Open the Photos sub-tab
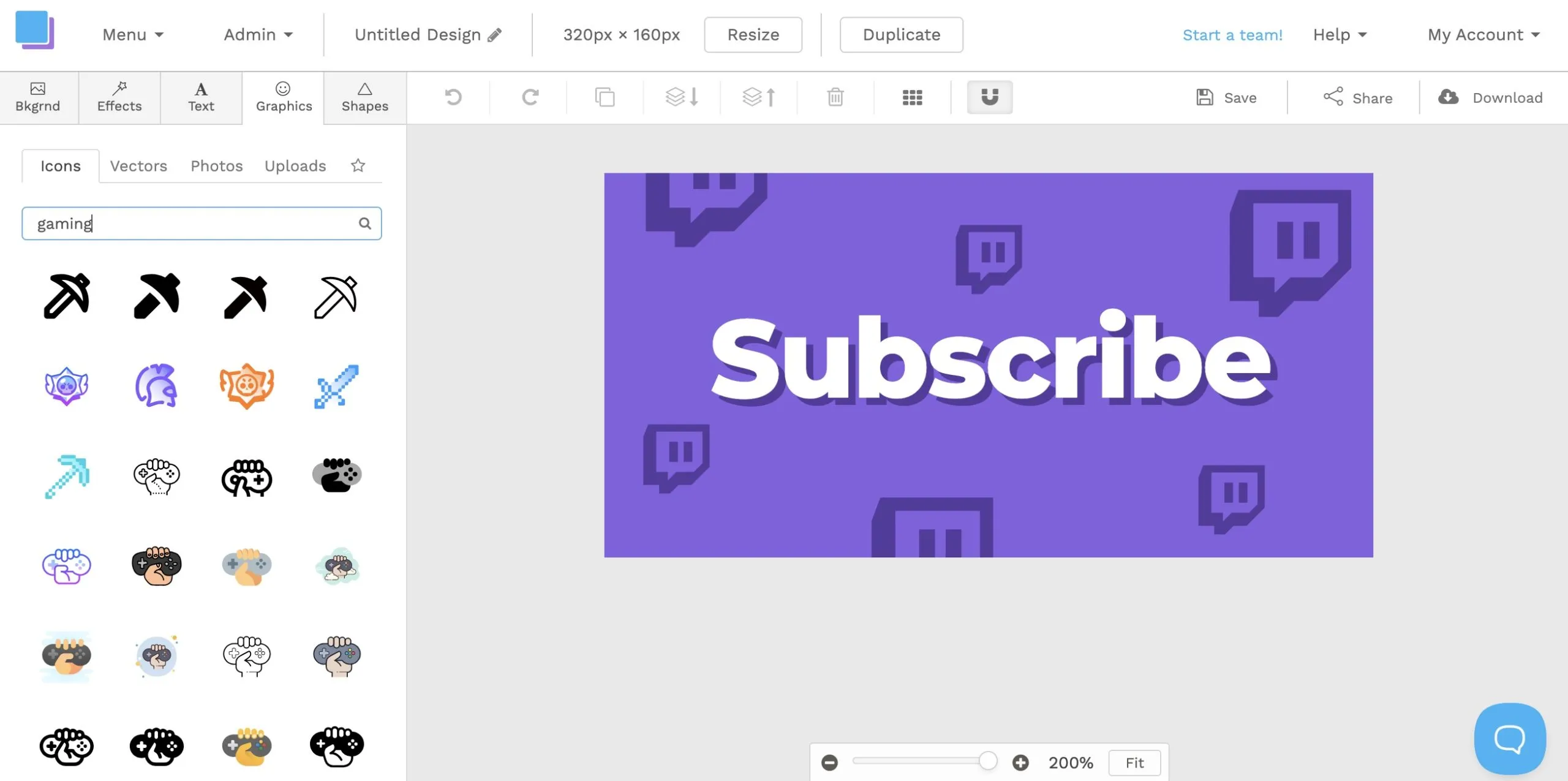The height and width of the screenshot is (781, 1568). 217,166
